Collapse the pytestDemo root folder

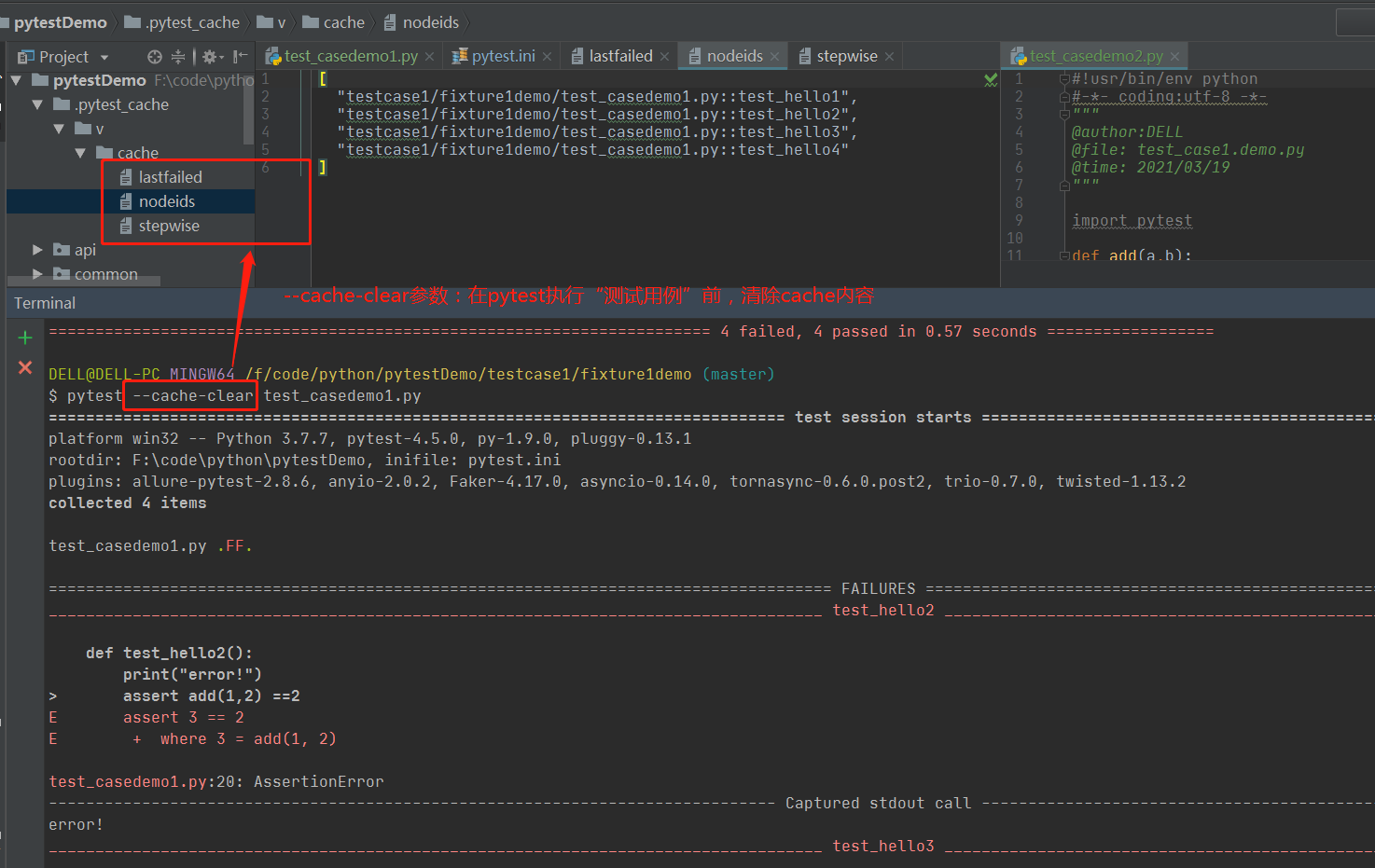click(x=16, y=81)
